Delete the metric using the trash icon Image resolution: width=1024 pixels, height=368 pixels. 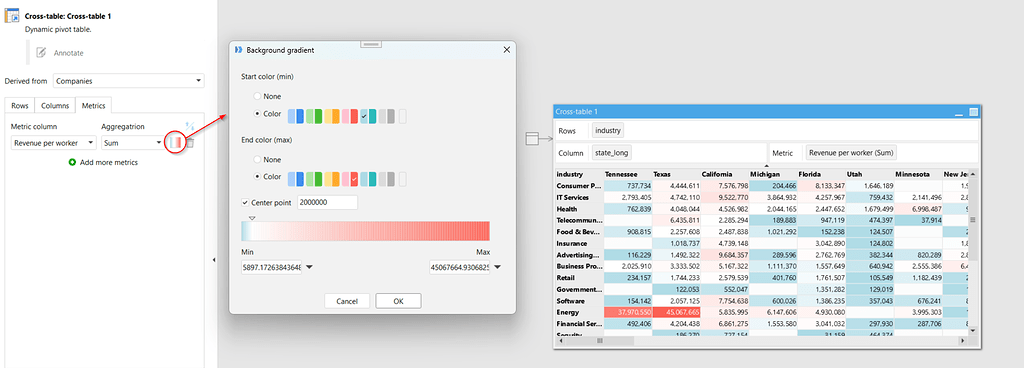click(190, 143)
